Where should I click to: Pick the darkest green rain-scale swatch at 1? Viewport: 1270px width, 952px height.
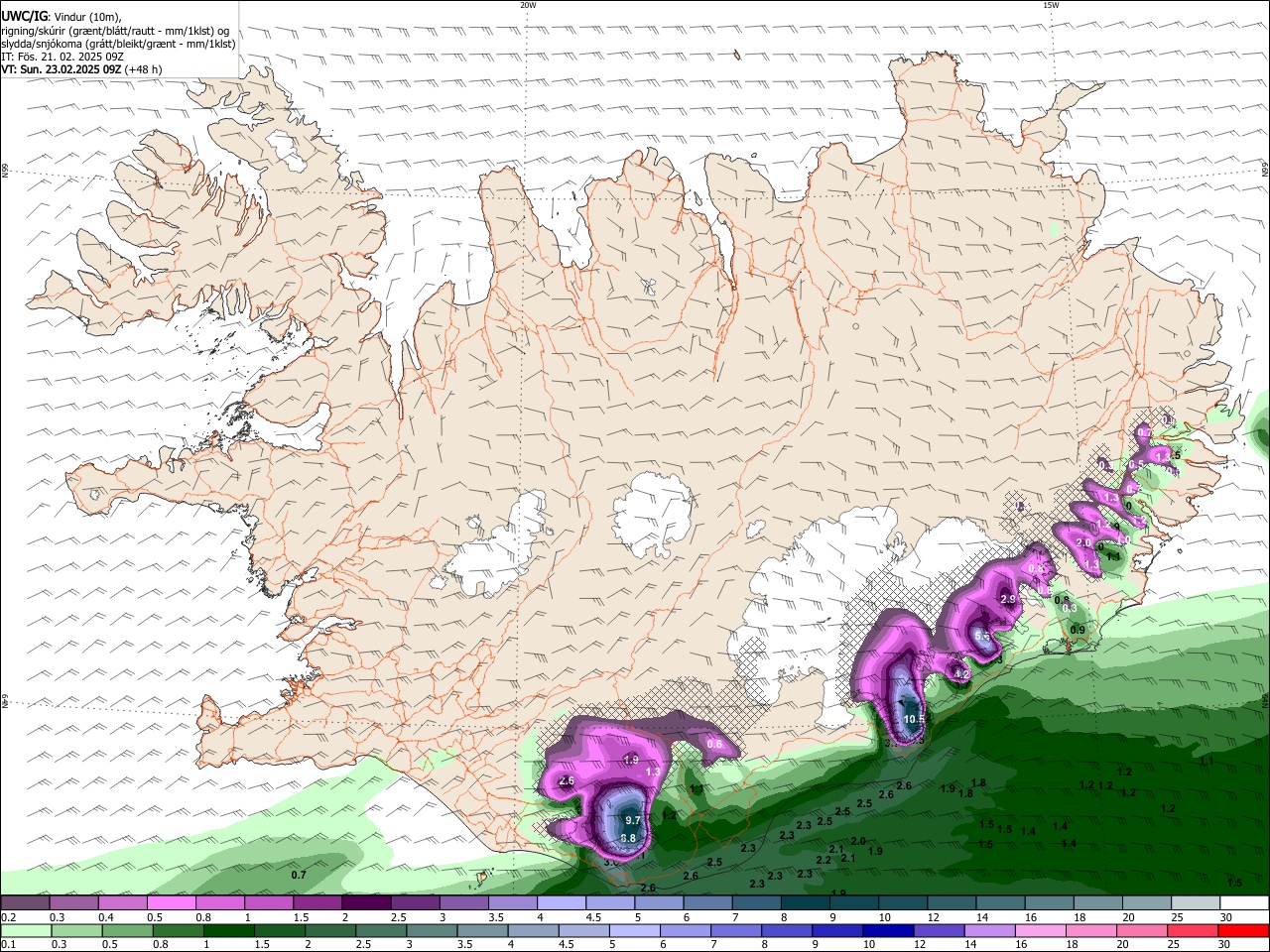[228, 931]
